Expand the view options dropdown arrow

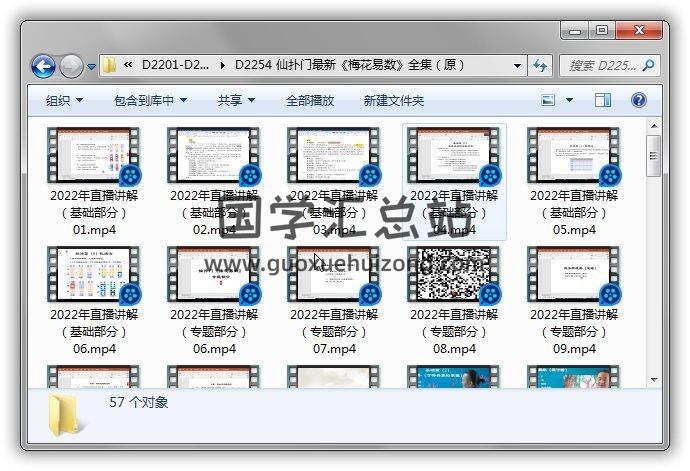click(x=572, y=100)
